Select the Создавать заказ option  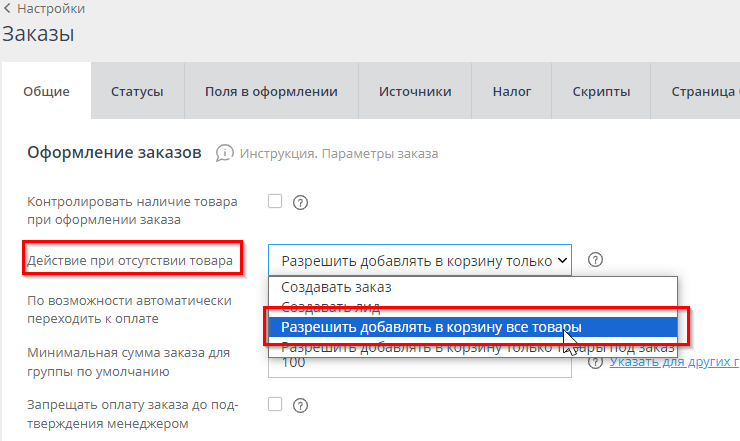point(335,287)
